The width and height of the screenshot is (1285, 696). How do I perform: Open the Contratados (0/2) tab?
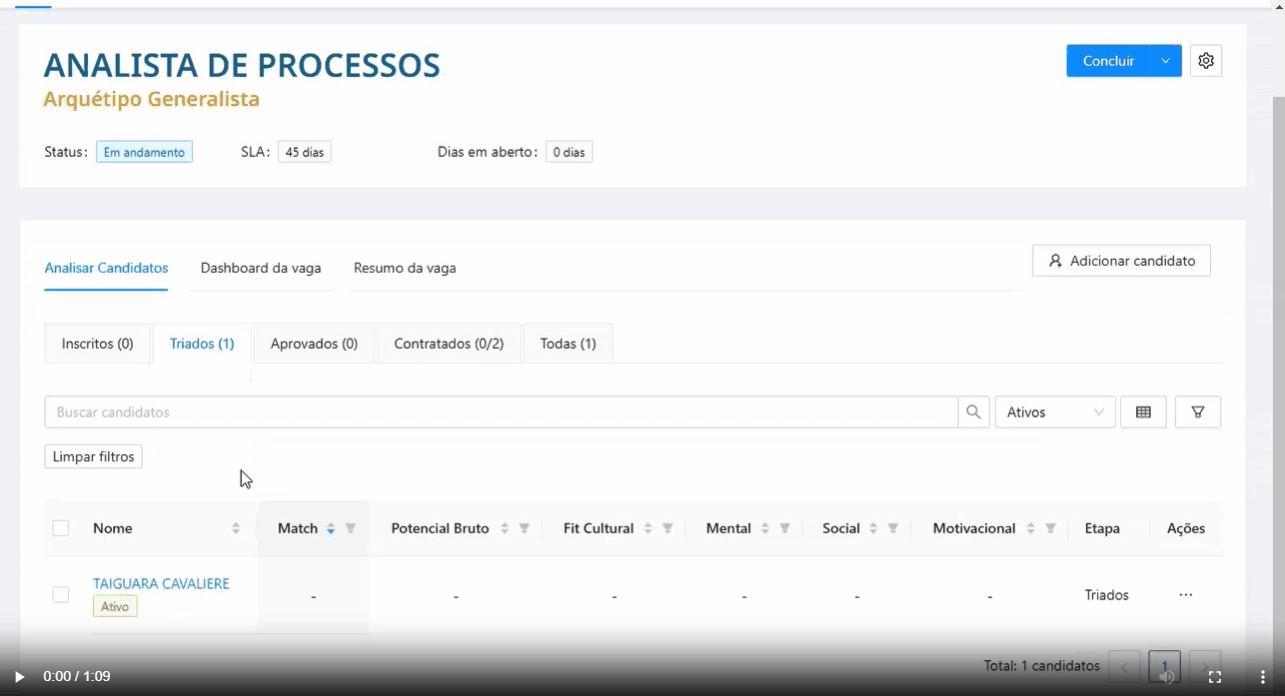pos(449,343)
